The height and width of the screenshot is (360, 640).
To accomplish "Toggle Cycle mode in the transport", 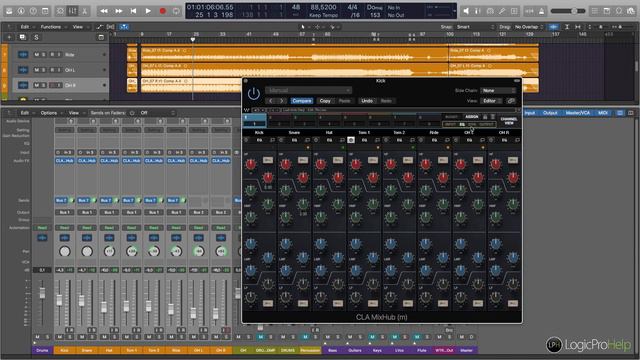I will [x=176, y=11].
